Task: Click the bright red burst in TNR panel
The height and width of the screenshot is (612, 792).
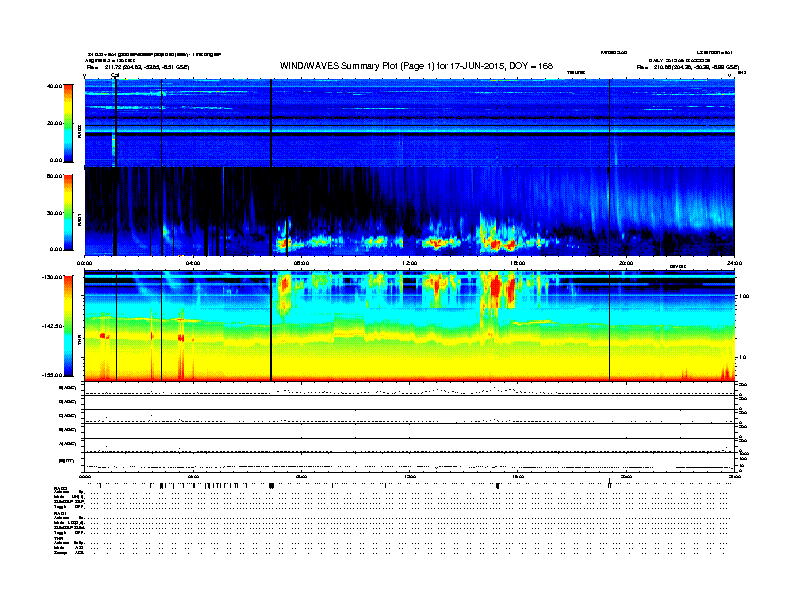Action: click(x=497, y=290)
